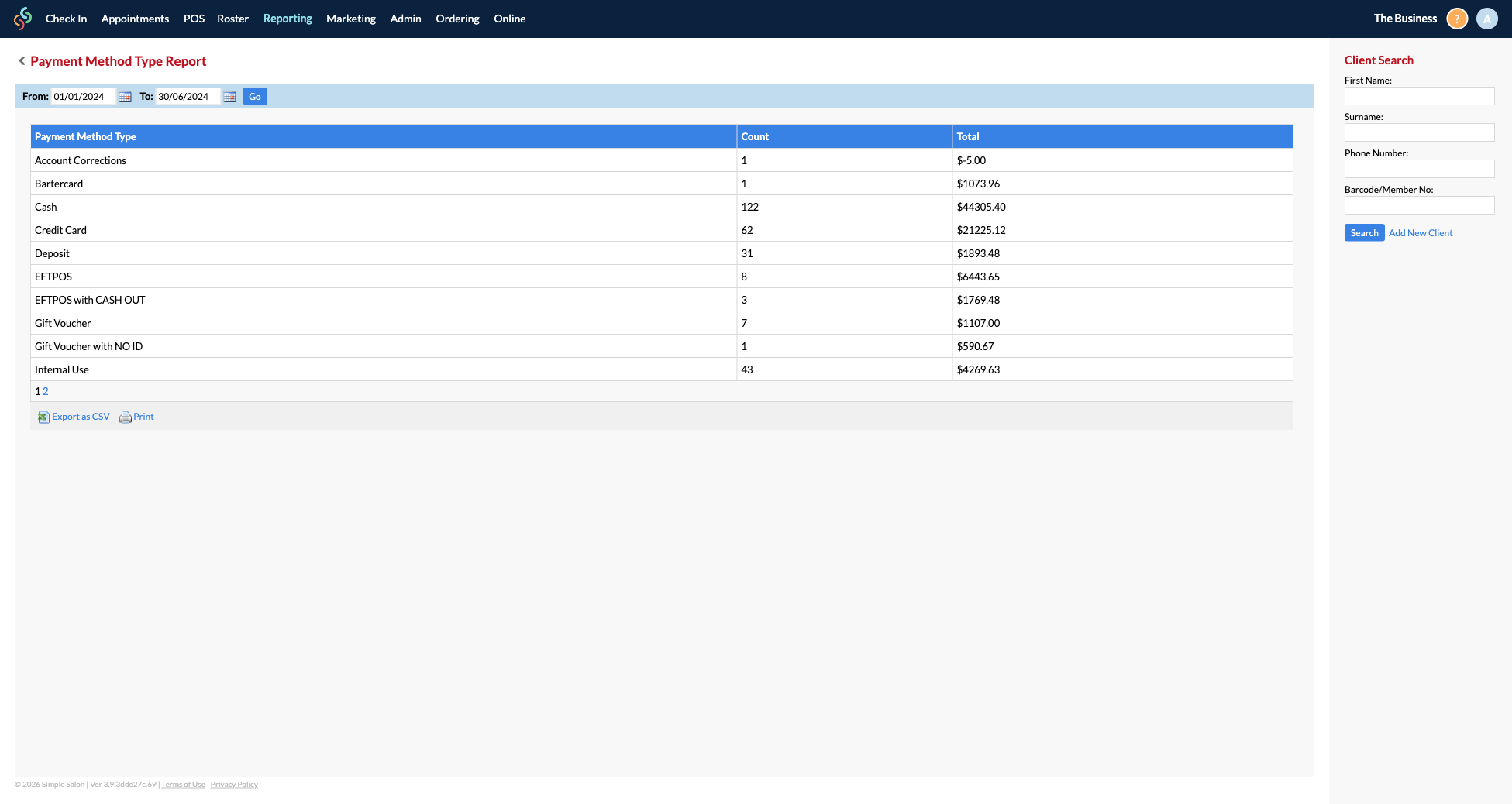Open the Reporting menu
The width and height of the screenshot is (1512, 804).
(288, 18)
